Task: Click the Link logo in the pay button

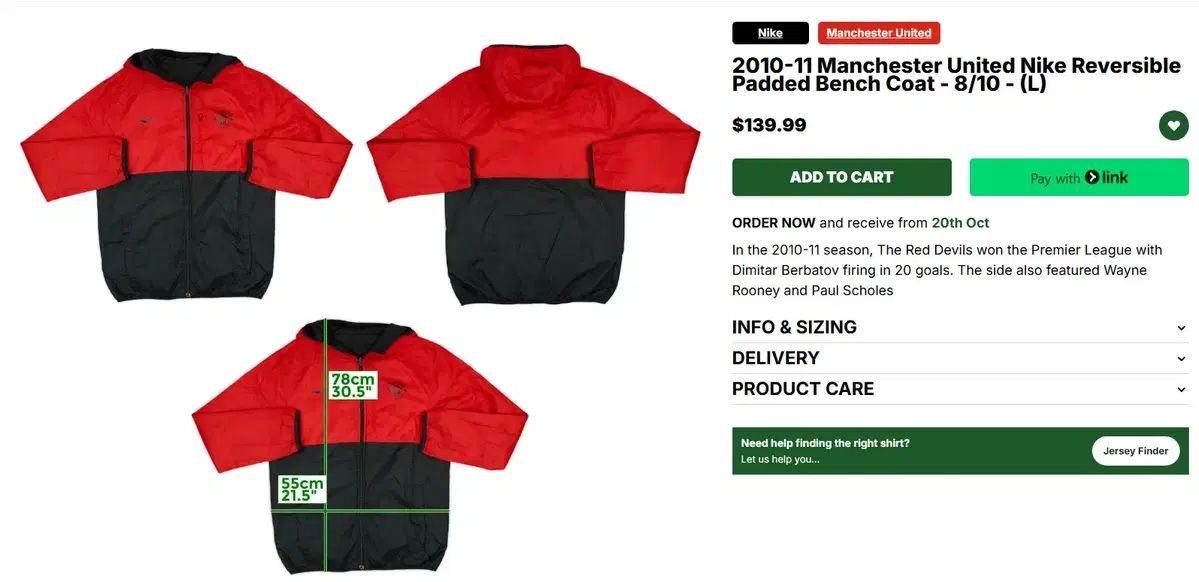Action: tap(1106, 177)
